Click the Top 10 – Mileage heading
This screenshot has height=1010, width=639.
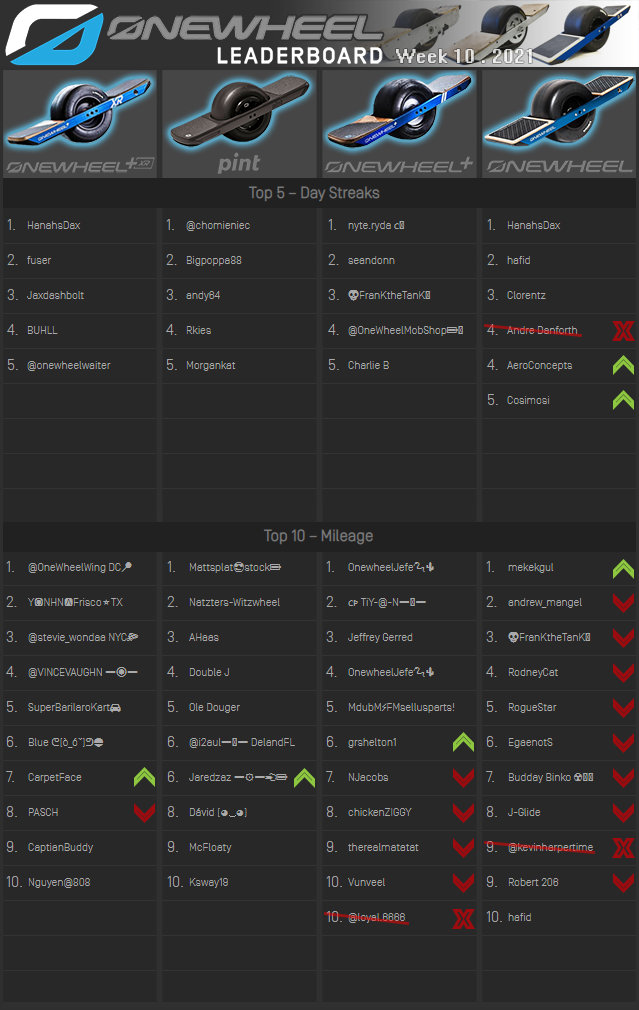coord(318,536)
